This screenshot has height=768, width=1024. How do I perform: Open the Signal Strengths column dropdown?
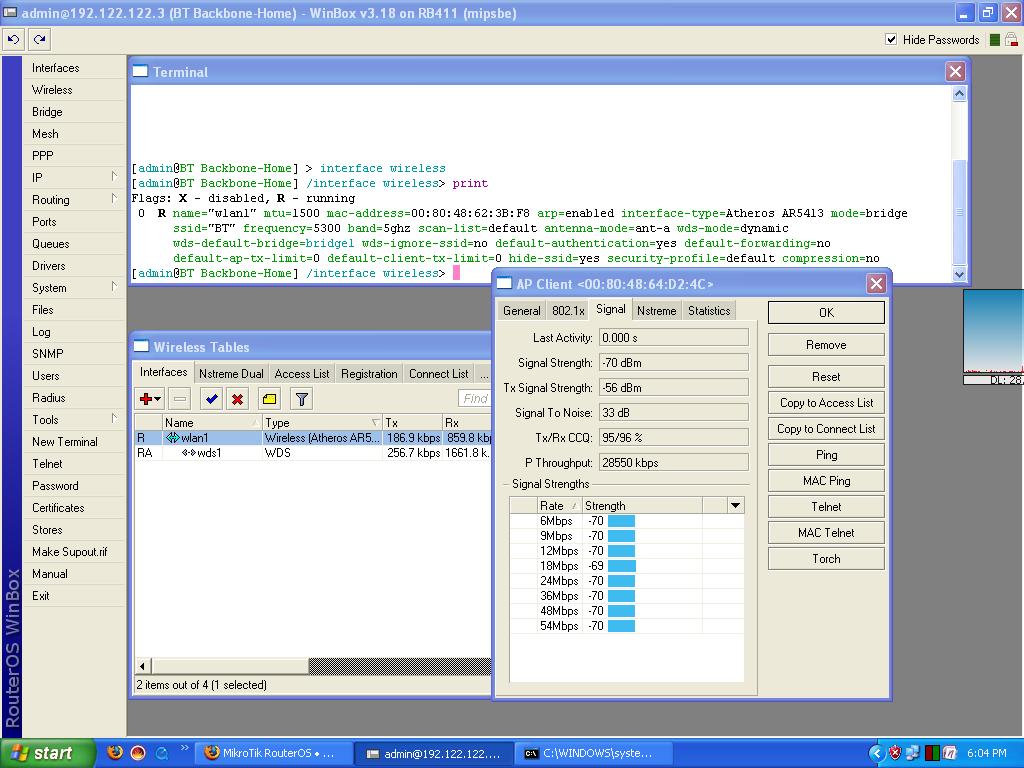[735, 505]
